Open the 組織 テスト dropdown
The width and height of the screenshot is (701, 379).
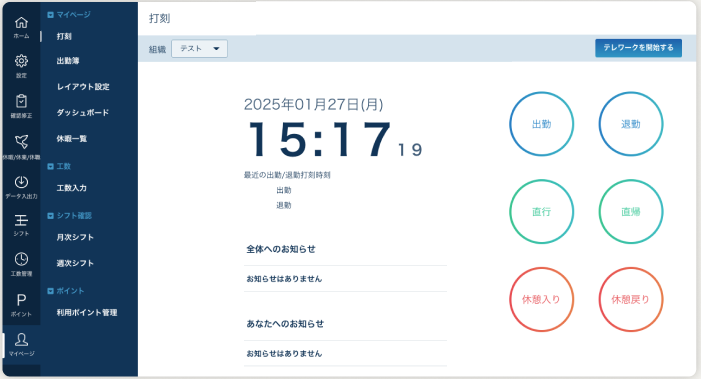point(199,49)
